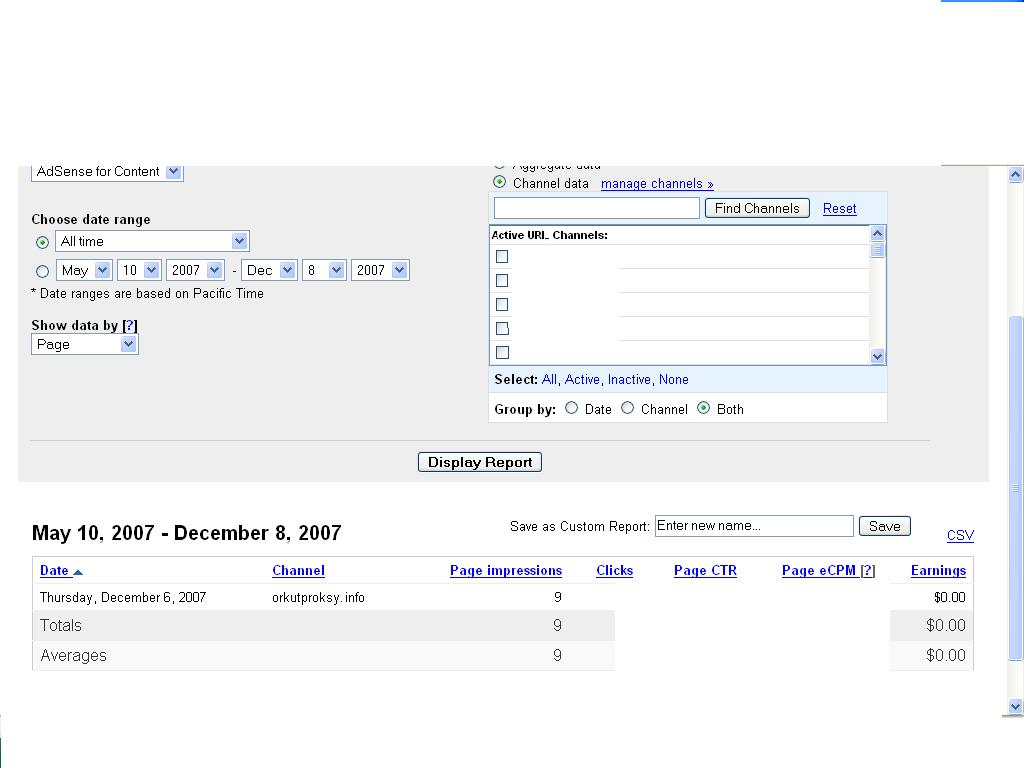
Task: Group by Channel radio button
Action: 628,408
